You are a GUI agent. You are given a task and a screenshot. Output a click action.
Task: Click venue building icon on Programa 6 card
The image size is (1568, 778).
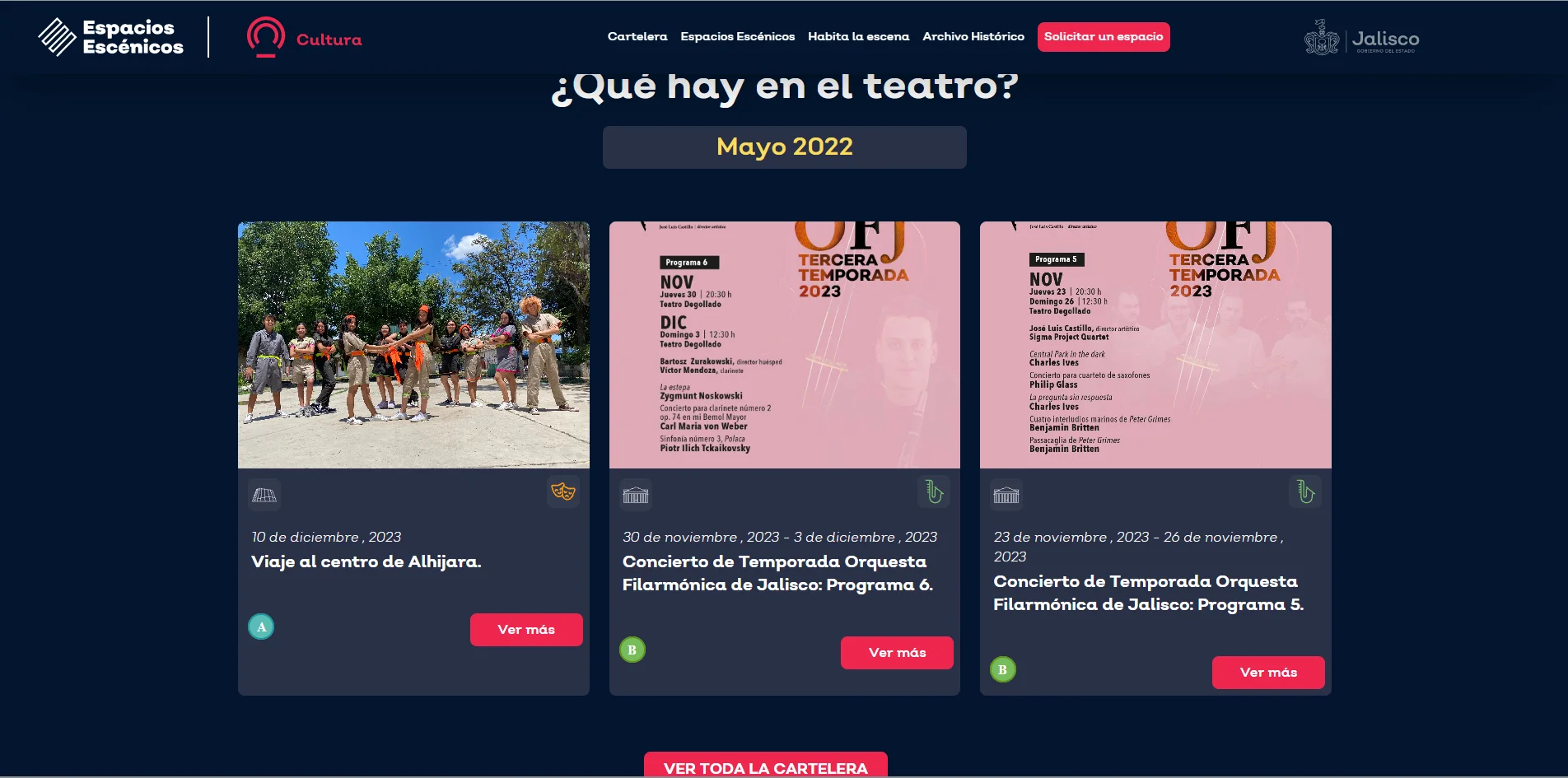click(x=636, y=495)
